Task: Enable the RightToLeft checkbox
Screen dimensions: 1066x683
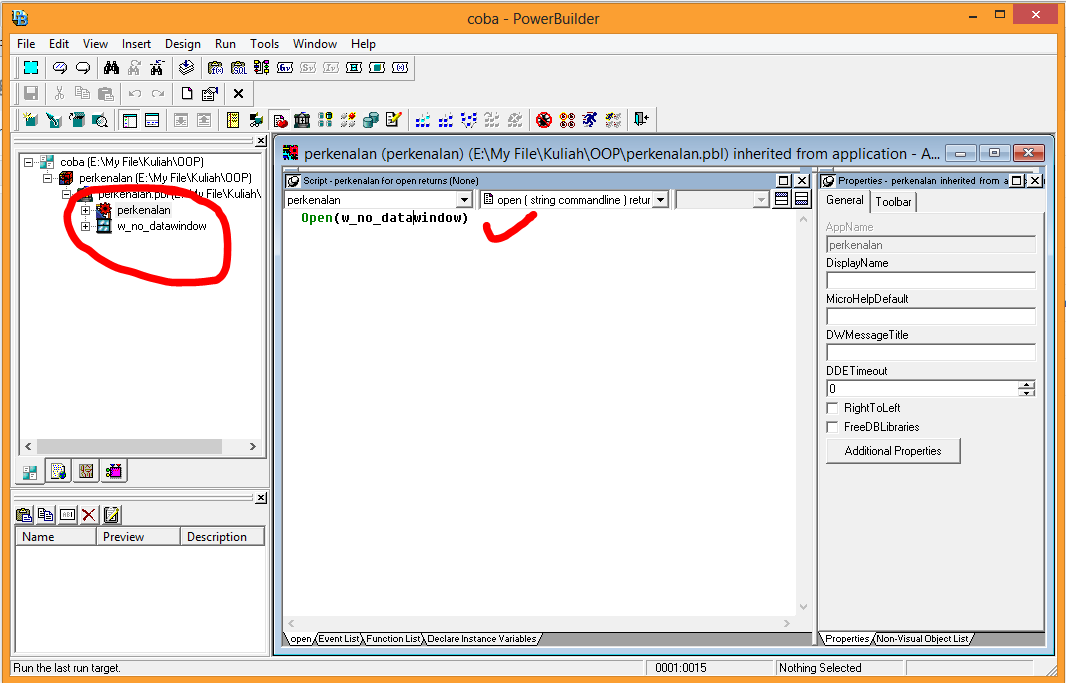Action: (832, 408)
